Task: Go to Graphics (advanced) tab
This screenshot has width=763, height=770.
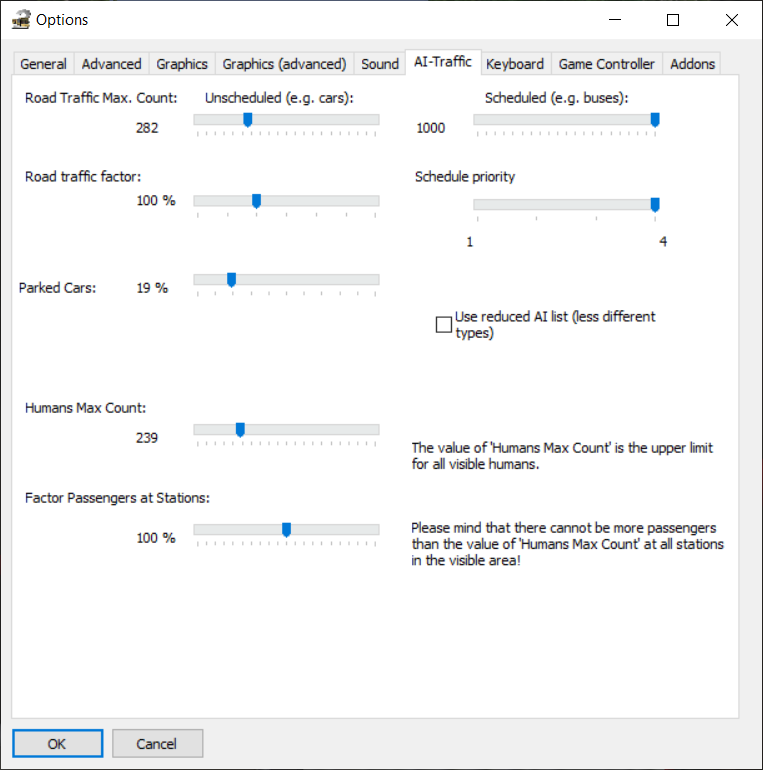Action: pyautogui.click(x=284, y=64)
